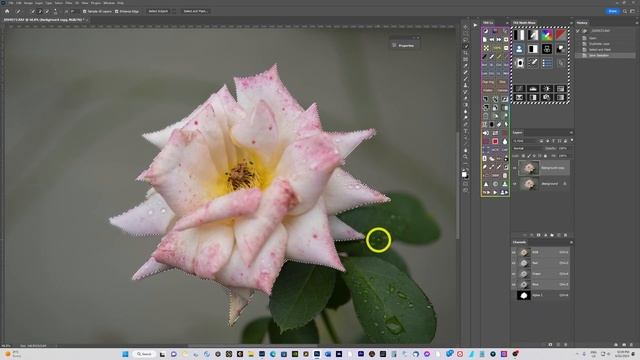
Task: Select the Brush tool
Action: (x=466, y=79)
